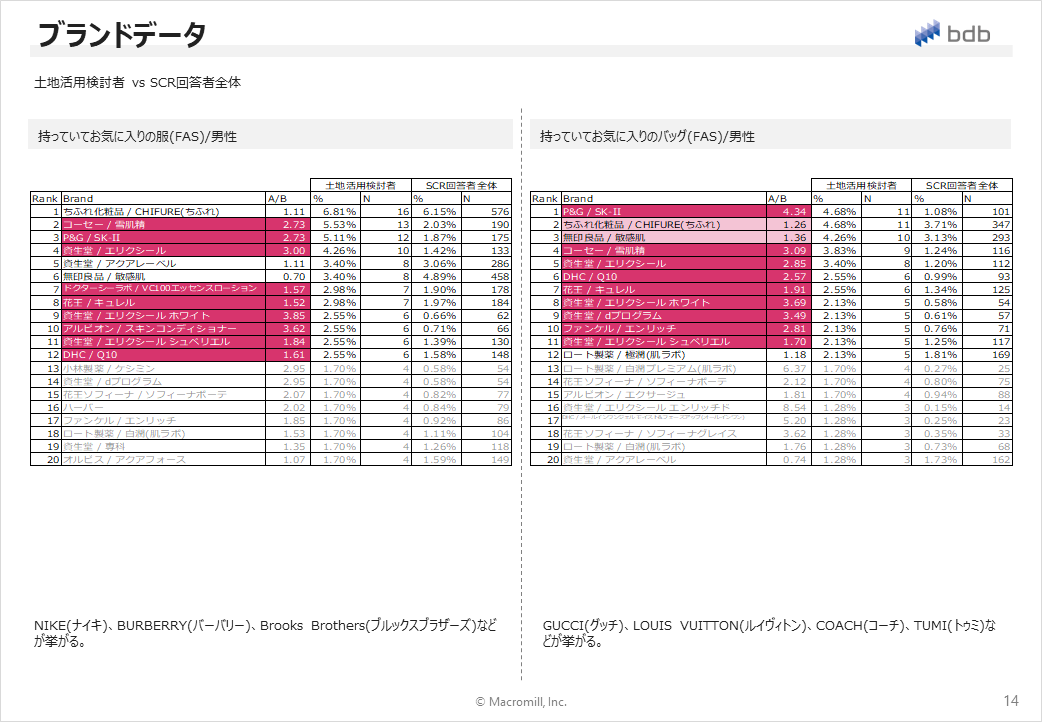The height and width of the screenshot is (722, 1042).
Task: Select brand アルビオン / スキンコンディショナー
Action: pos(163,328)
